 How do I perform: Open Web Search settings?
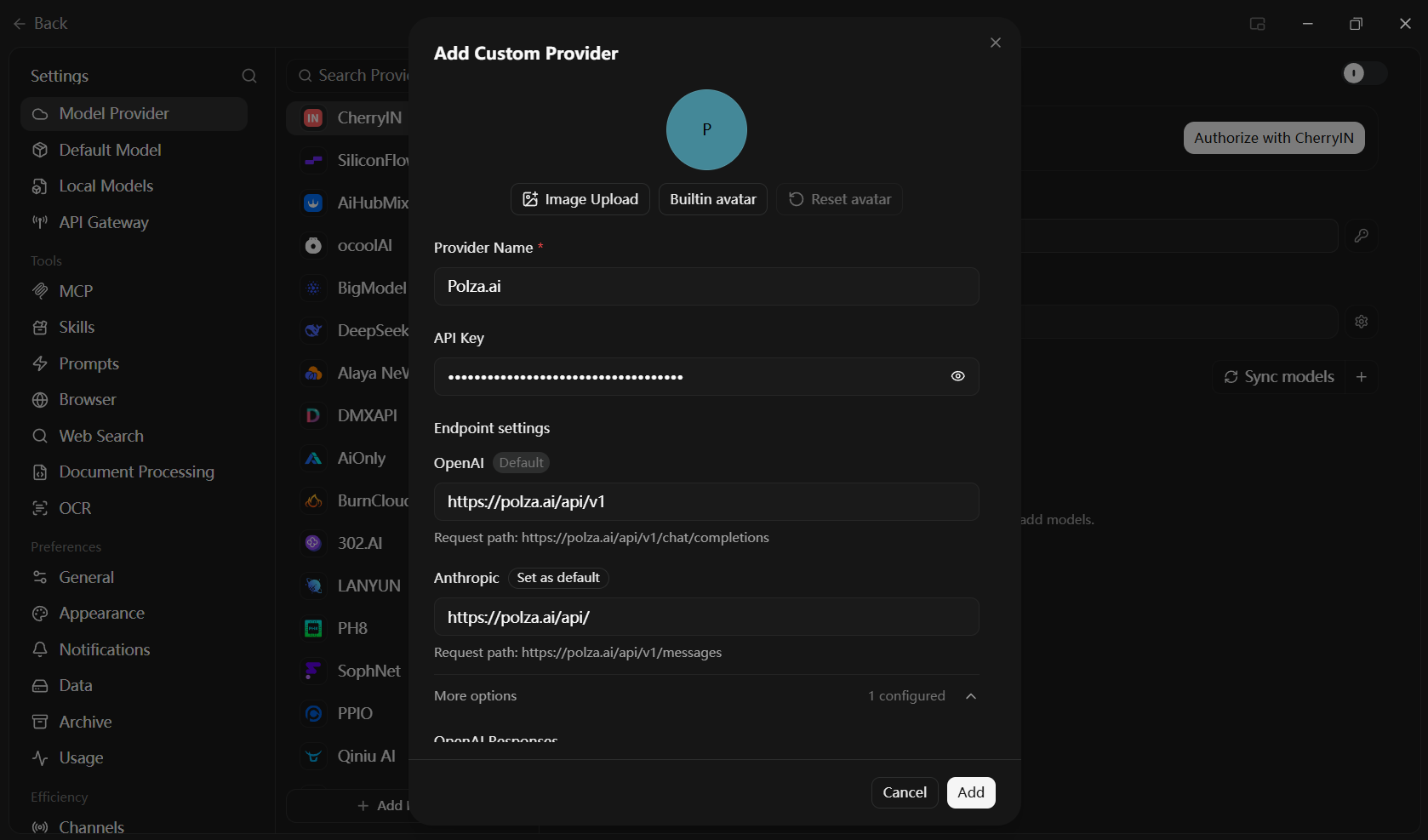(x=134, y=436)
